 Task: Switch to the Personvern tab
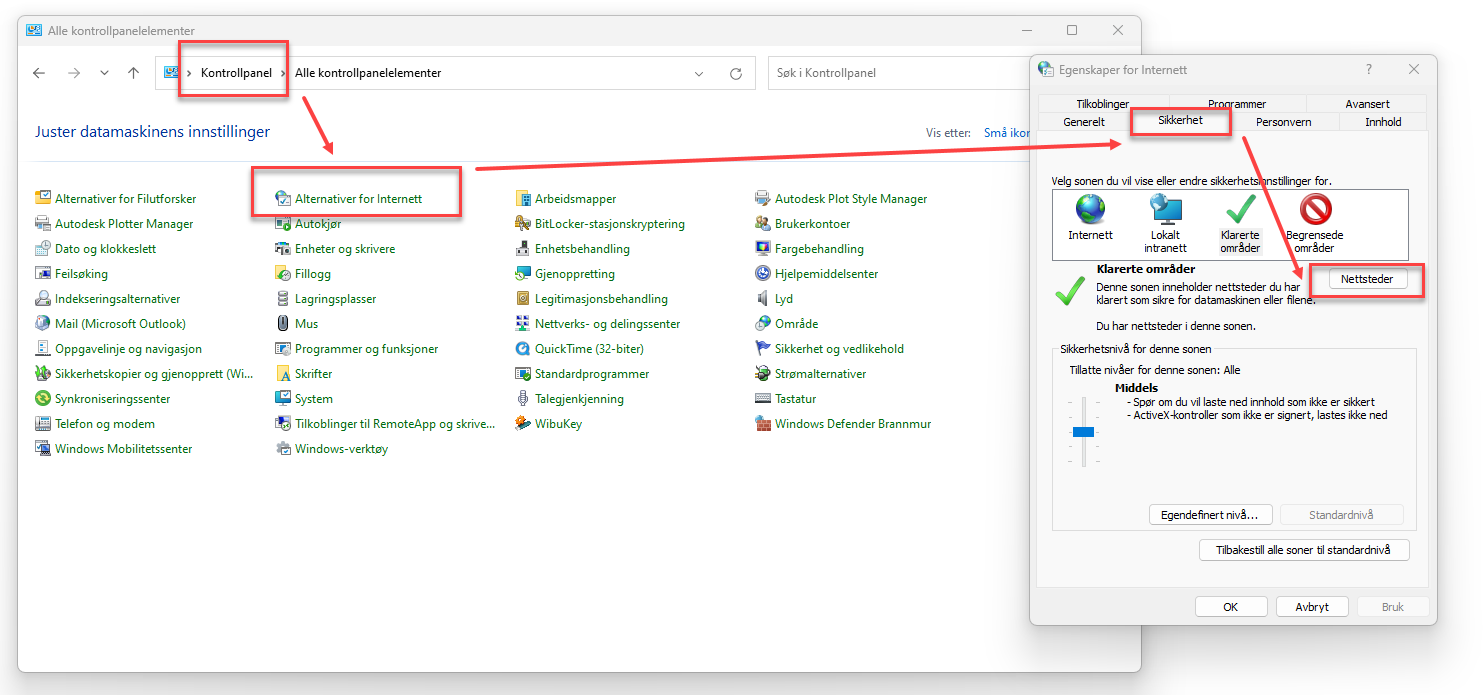(x=1283, y=122)
